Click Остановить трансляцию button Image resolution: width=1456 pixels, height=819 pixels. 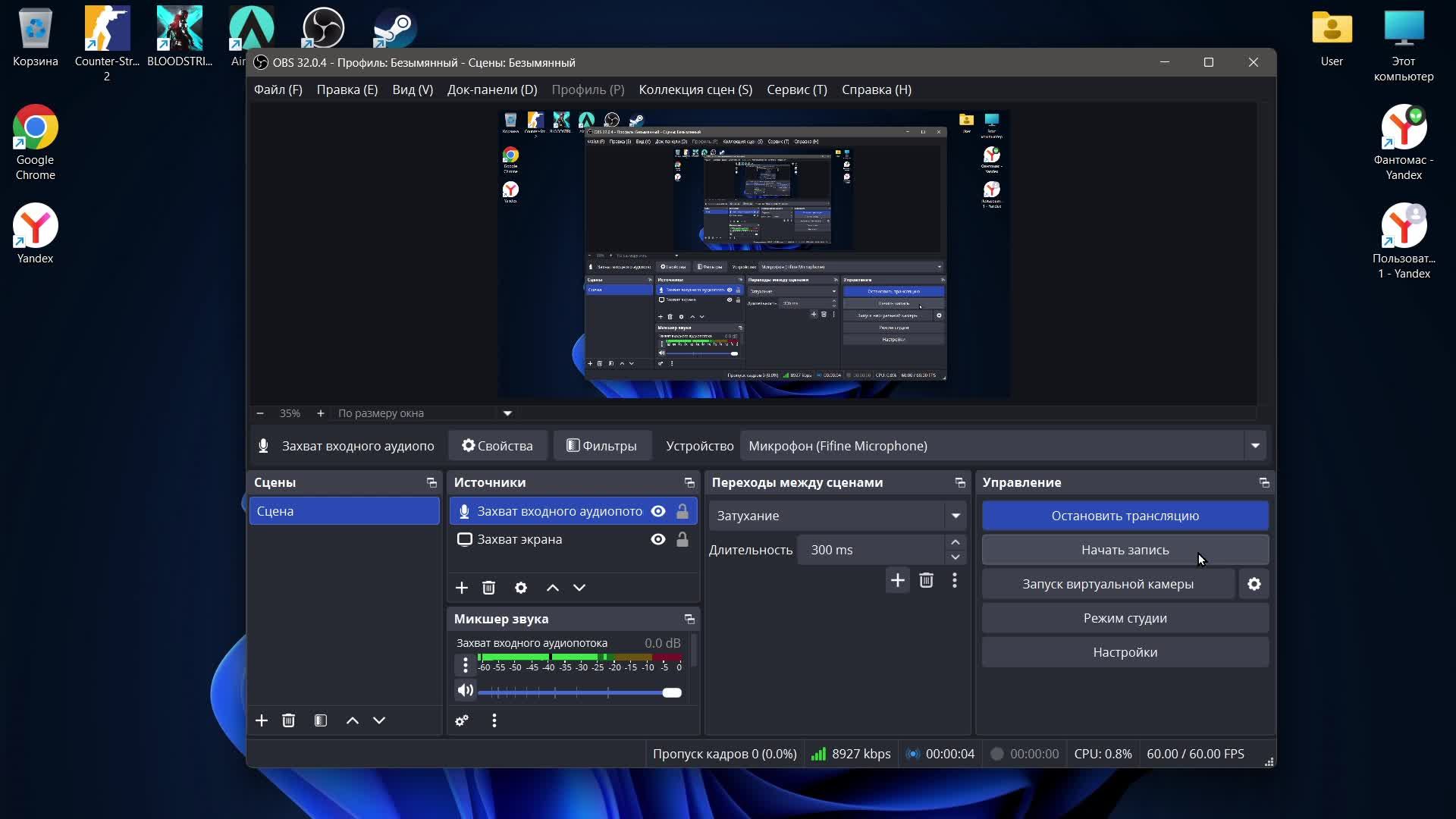[1125, 516]
